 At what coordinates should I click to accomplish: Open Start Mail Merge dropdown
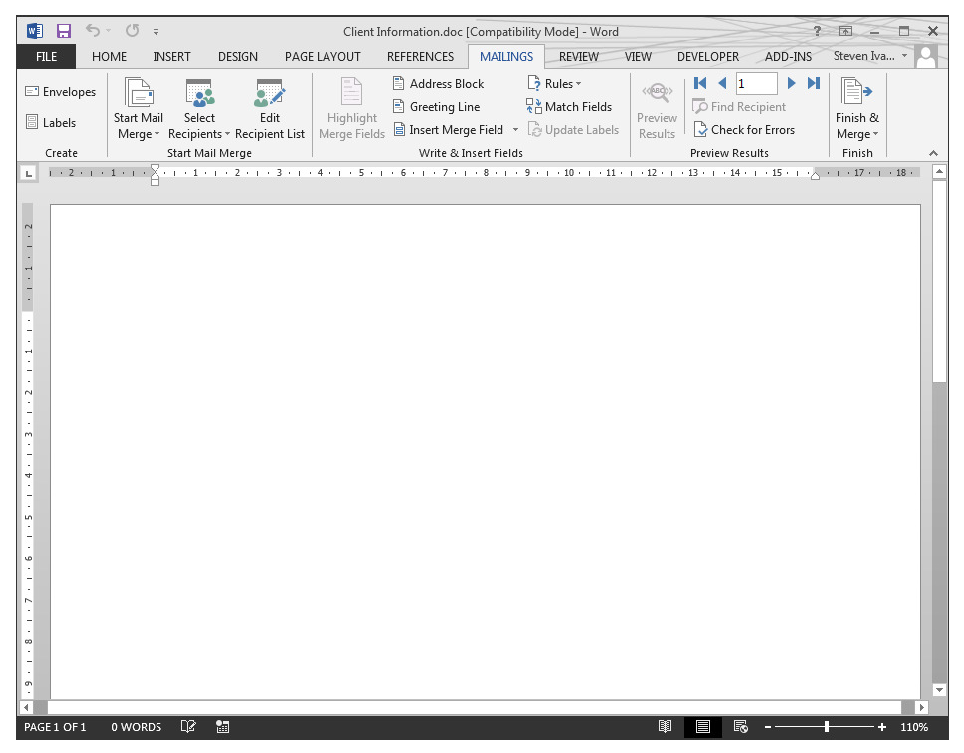pyautogui.click(x=138, y=108)
